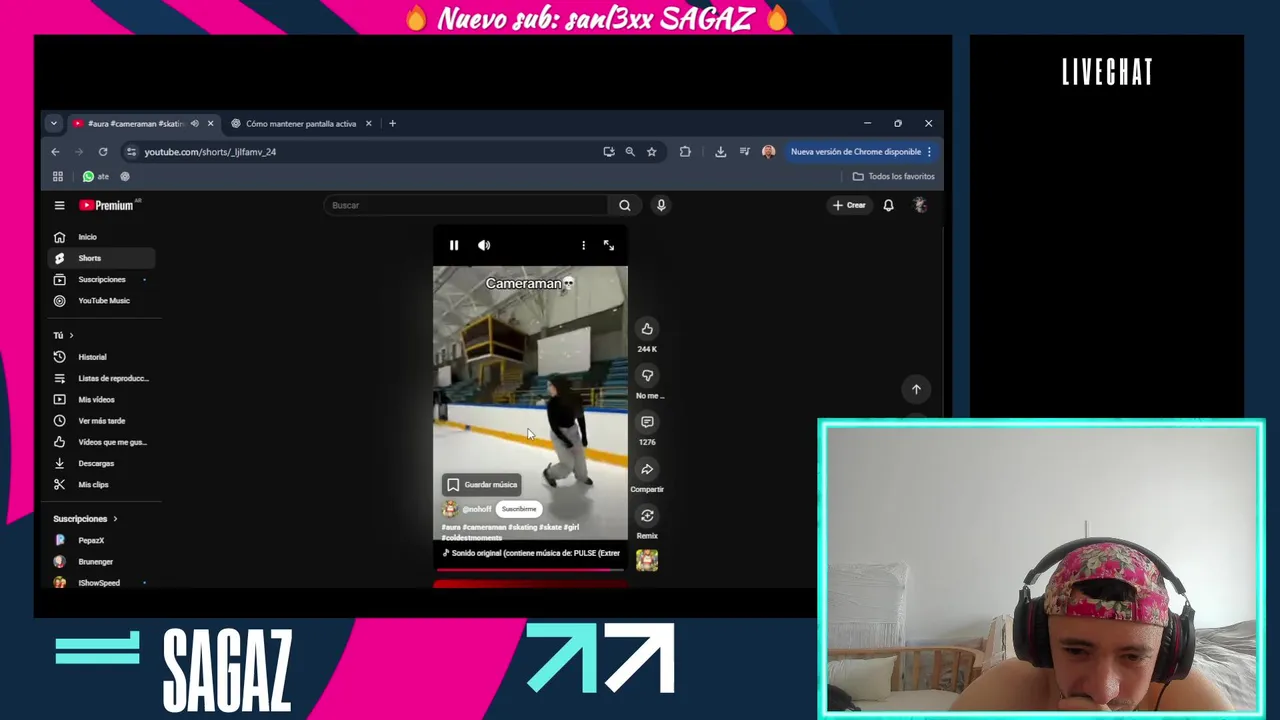Expand the Tú section
This screenshot has height=720, width=1280.
[x=63, y=335]
